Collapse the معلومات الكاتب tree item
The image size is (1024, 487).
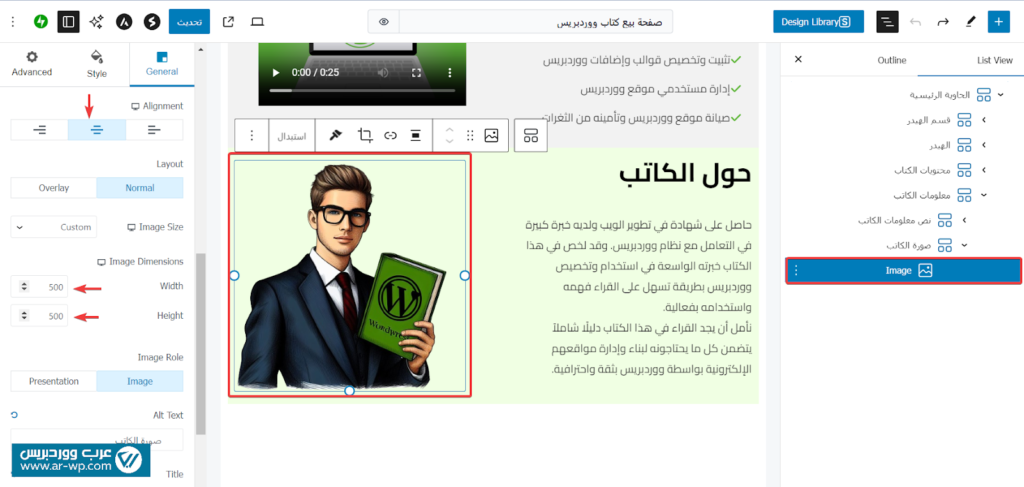pos(984,195)
